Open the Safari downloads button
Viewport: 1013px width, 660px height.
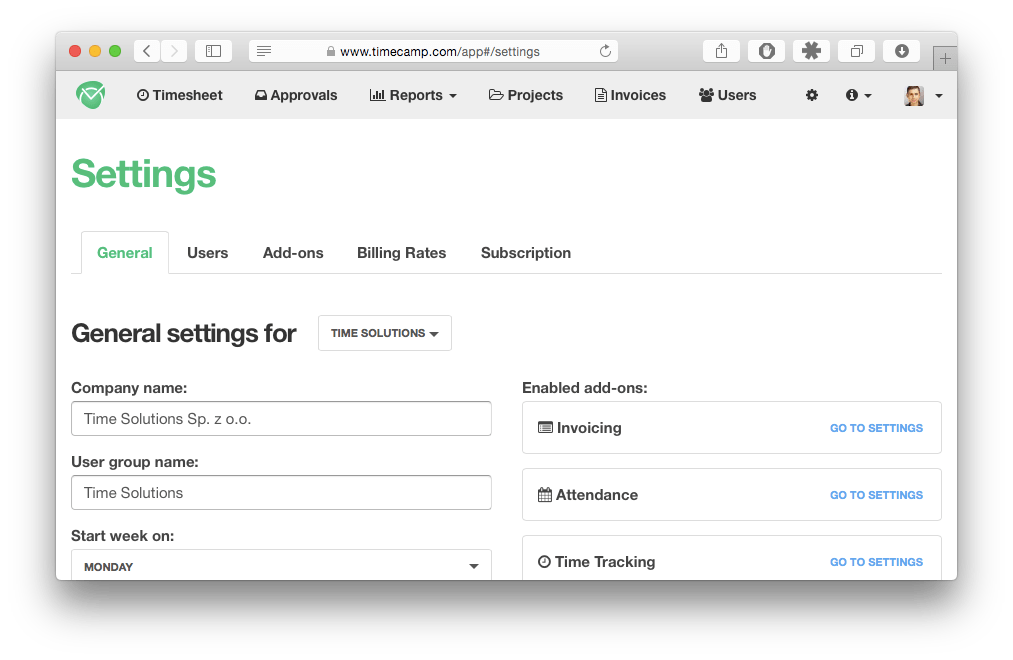tap(902, 51)
